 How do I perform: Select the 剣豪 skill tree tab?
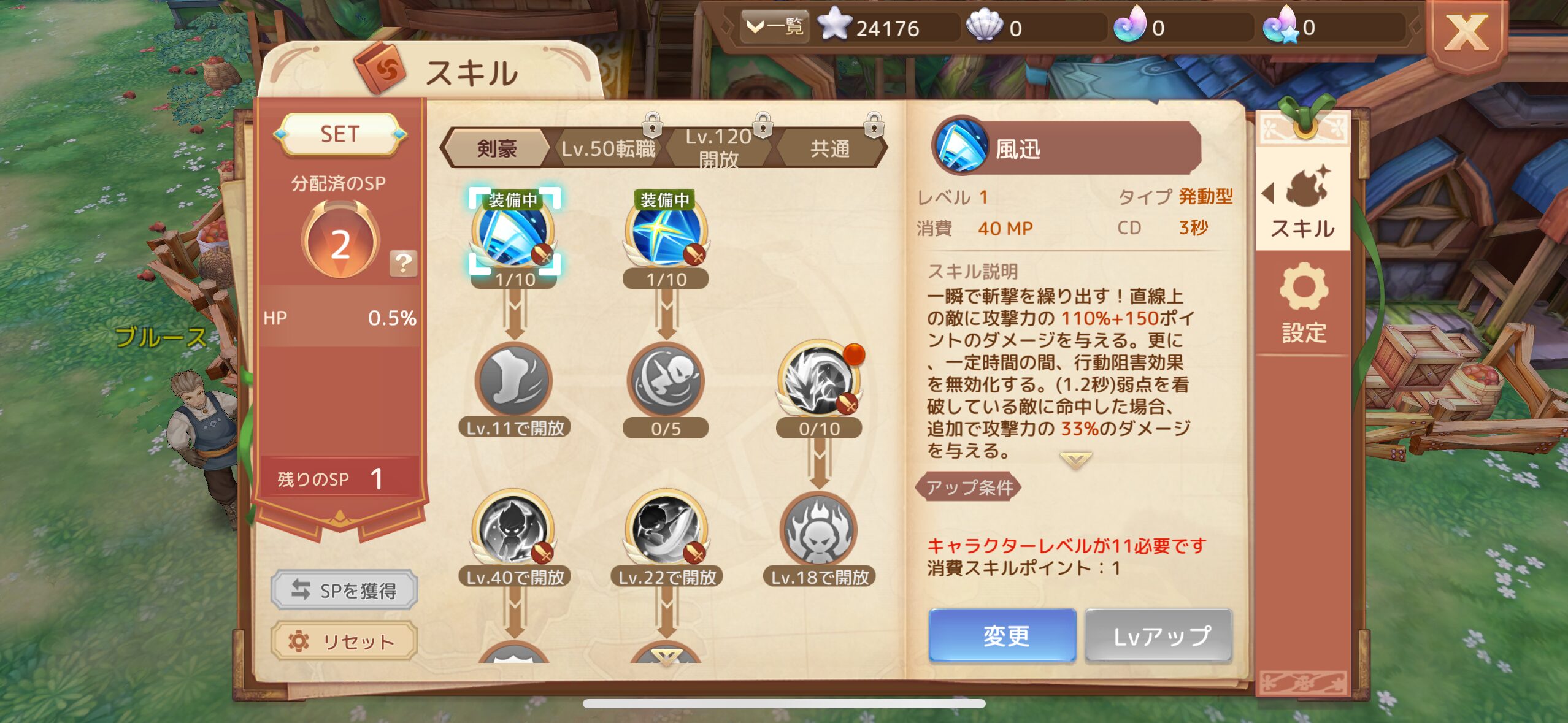[x=497, y=148]
